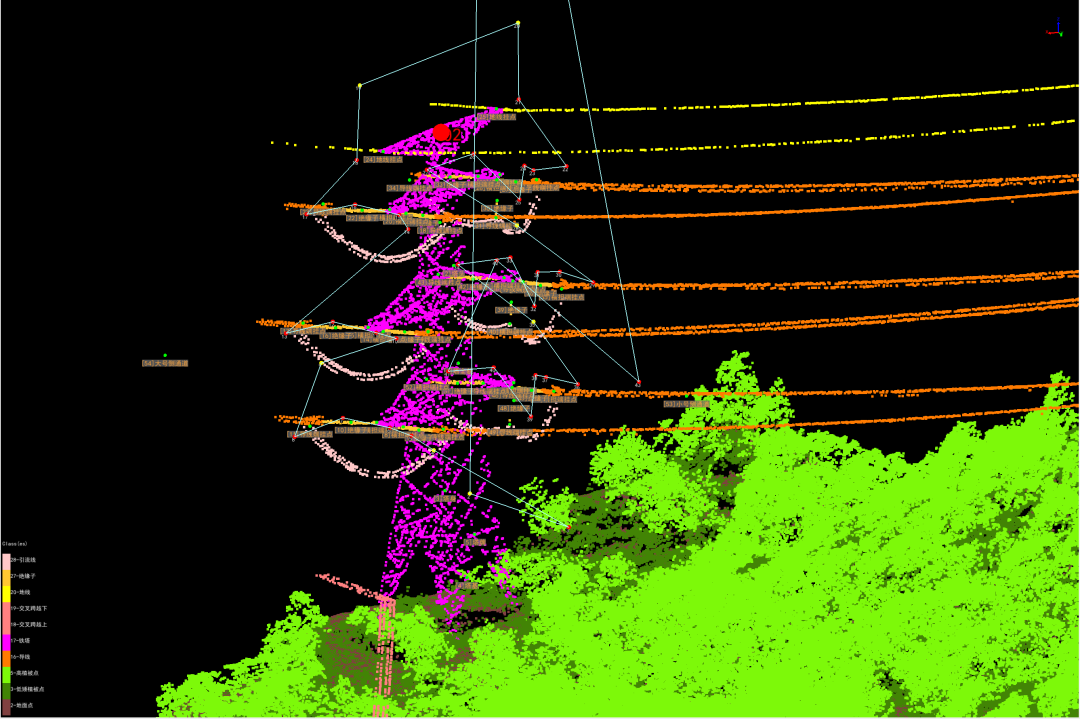The image size is (1080, 719).
Task: Click the blue Z axis on the orientation gizmo
Action: (x=1058, y=27)
